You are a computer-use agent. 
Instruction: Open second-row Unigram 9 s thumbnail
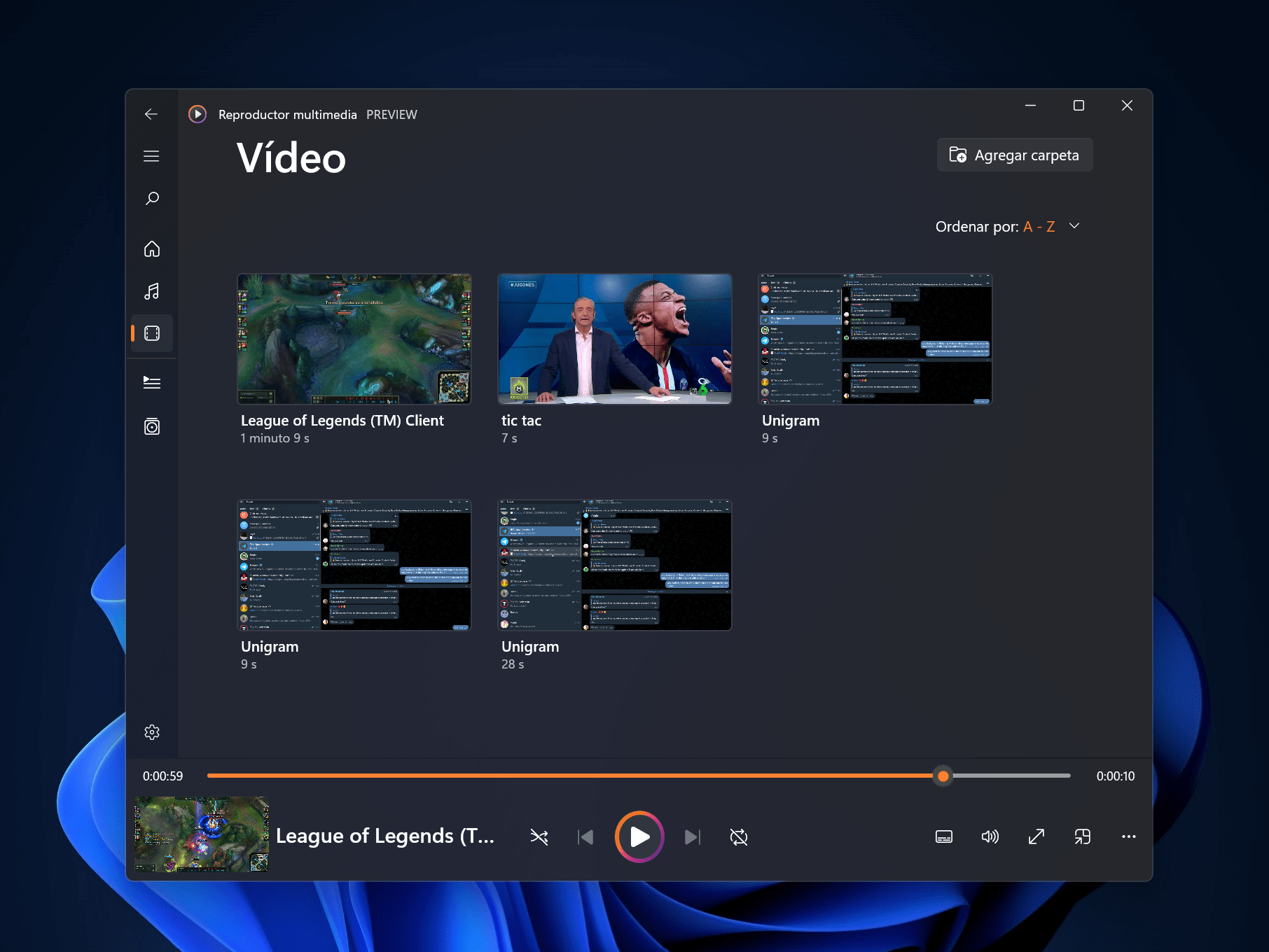click(x=354, y=565)
